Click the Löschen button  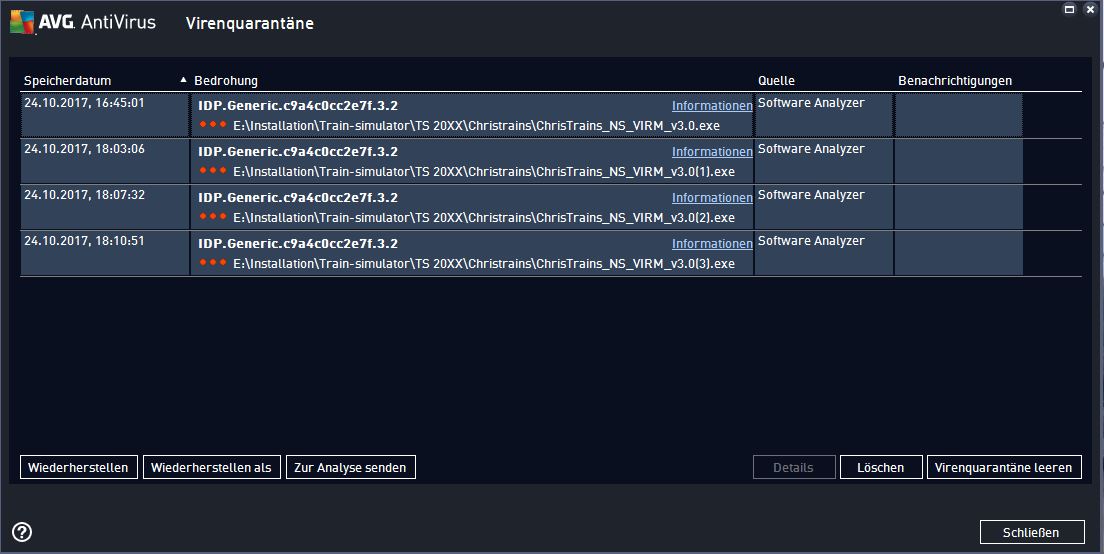coord(881,467)
